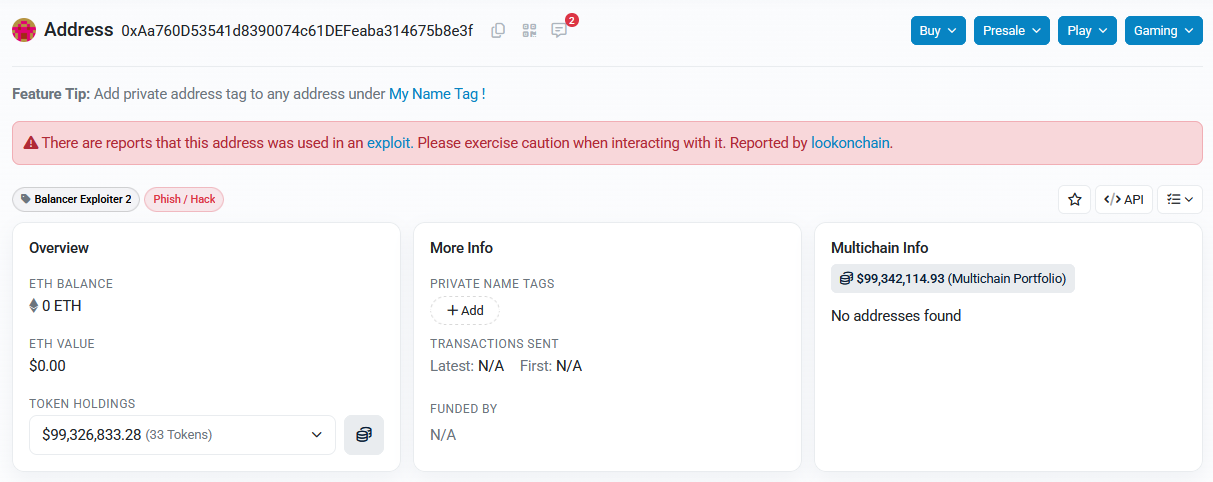Open the Play dropdown menu

coord(1087,31)
